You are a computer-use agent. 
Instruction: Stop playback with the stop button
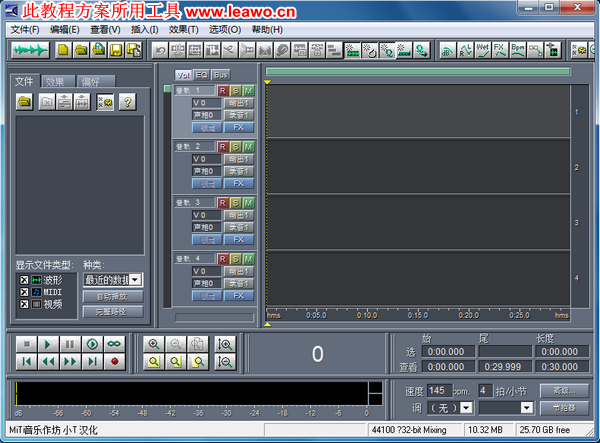(x=26, y=344)
